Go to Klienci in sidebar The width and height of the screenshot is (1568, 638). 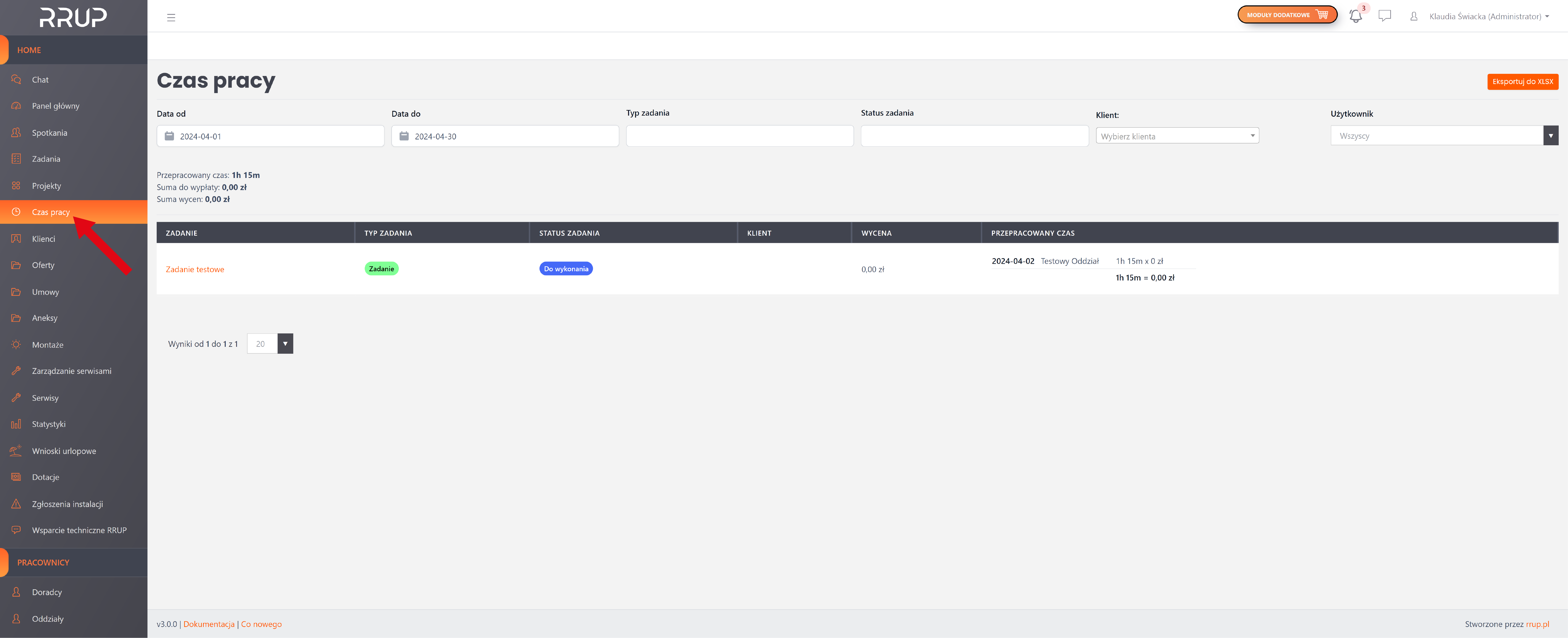point(43,239)
